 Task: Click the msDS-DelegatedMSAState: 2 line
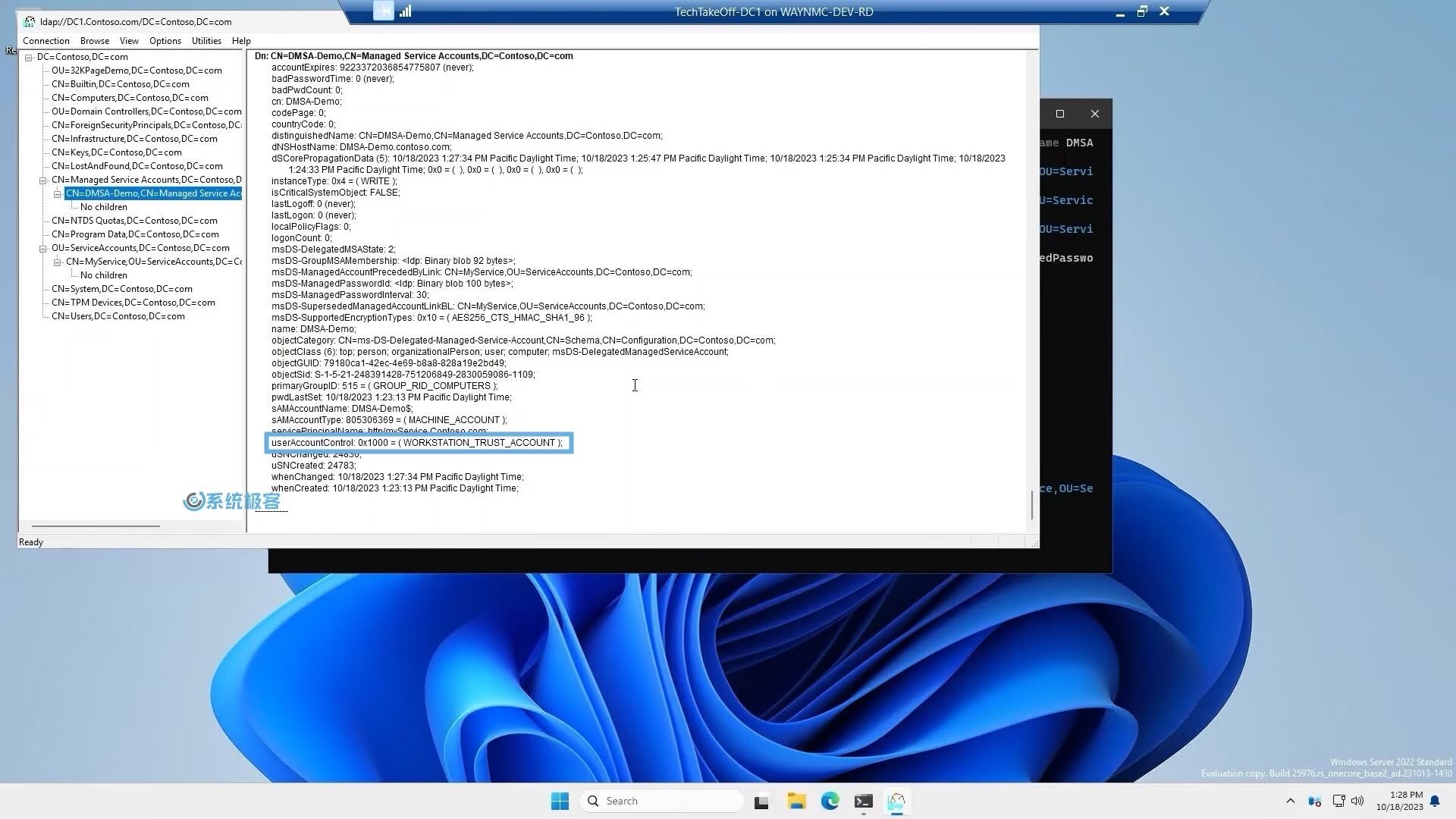point(334,249)
